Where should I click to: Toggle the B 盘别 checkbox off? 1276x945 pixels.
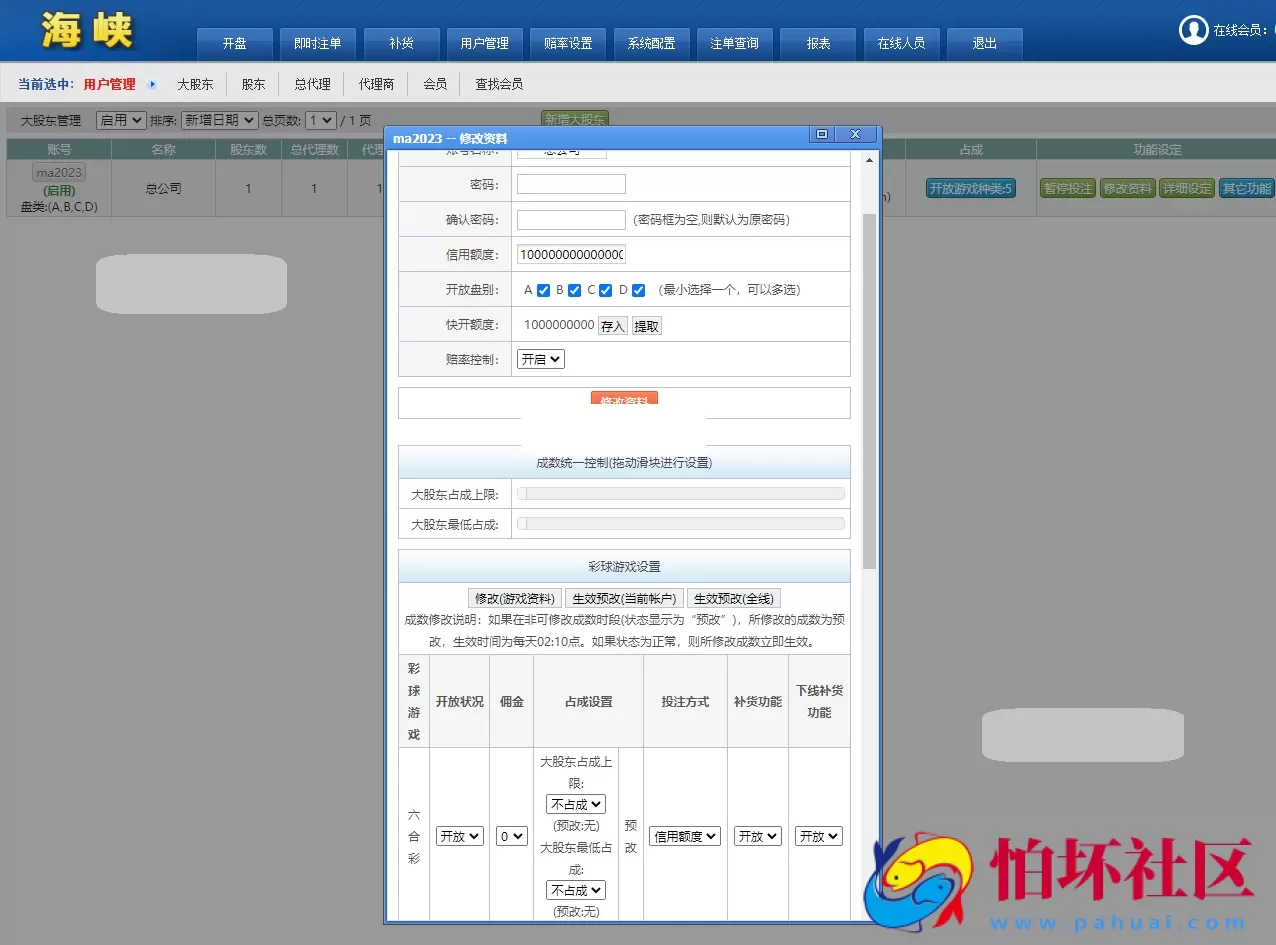tap(575, 290)
